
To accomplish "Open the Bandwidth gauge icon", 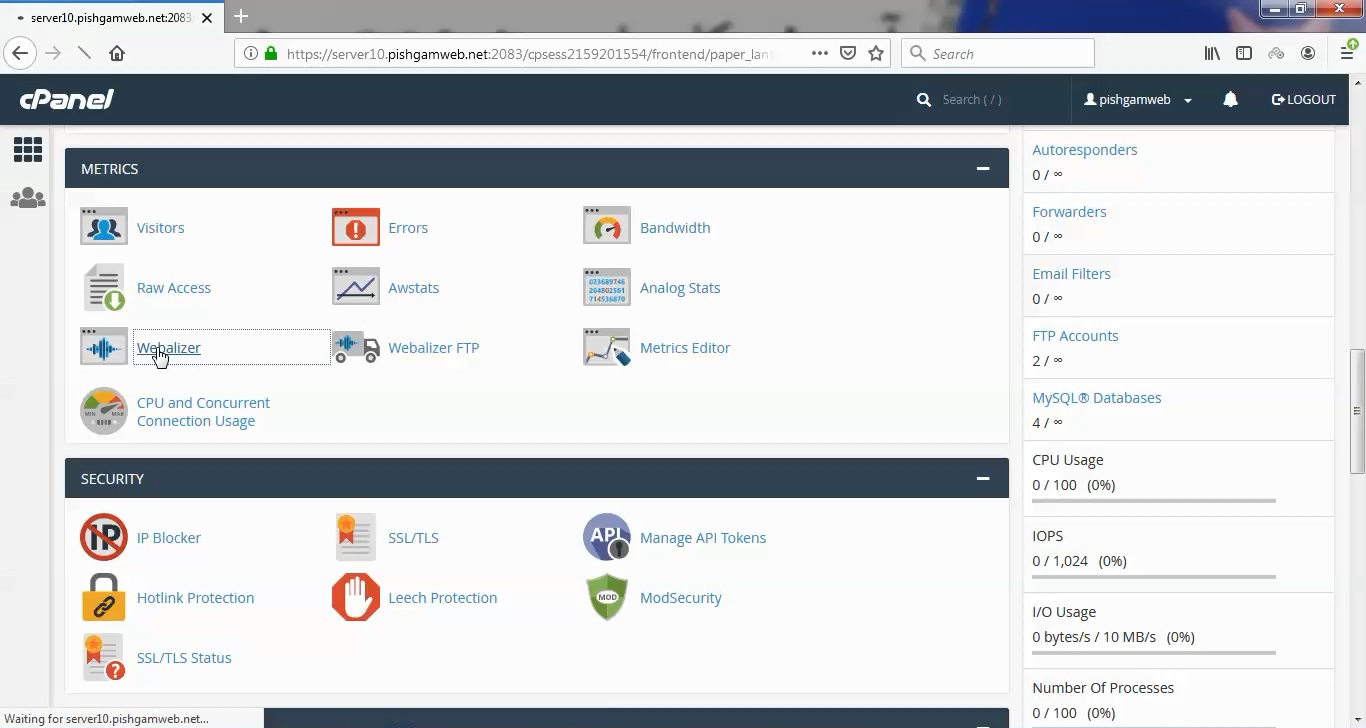I will pyautogui.click(x=606, y=227).
